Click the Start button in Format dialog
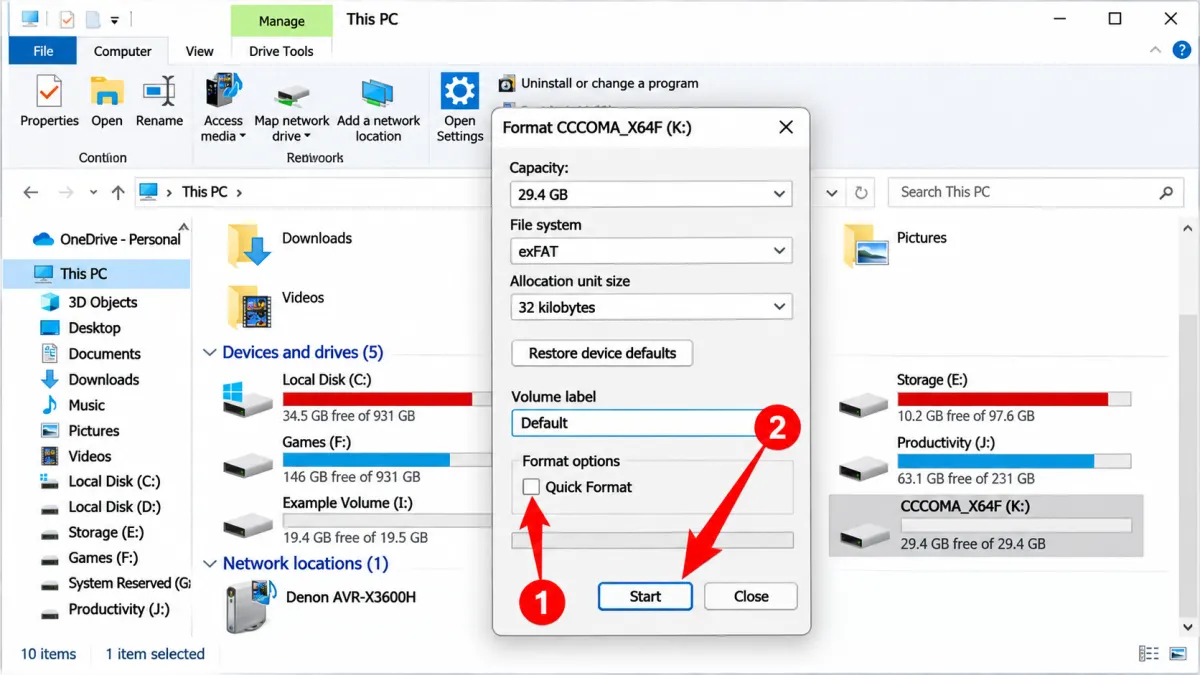1200x675 pixels. tap(645, 596)
